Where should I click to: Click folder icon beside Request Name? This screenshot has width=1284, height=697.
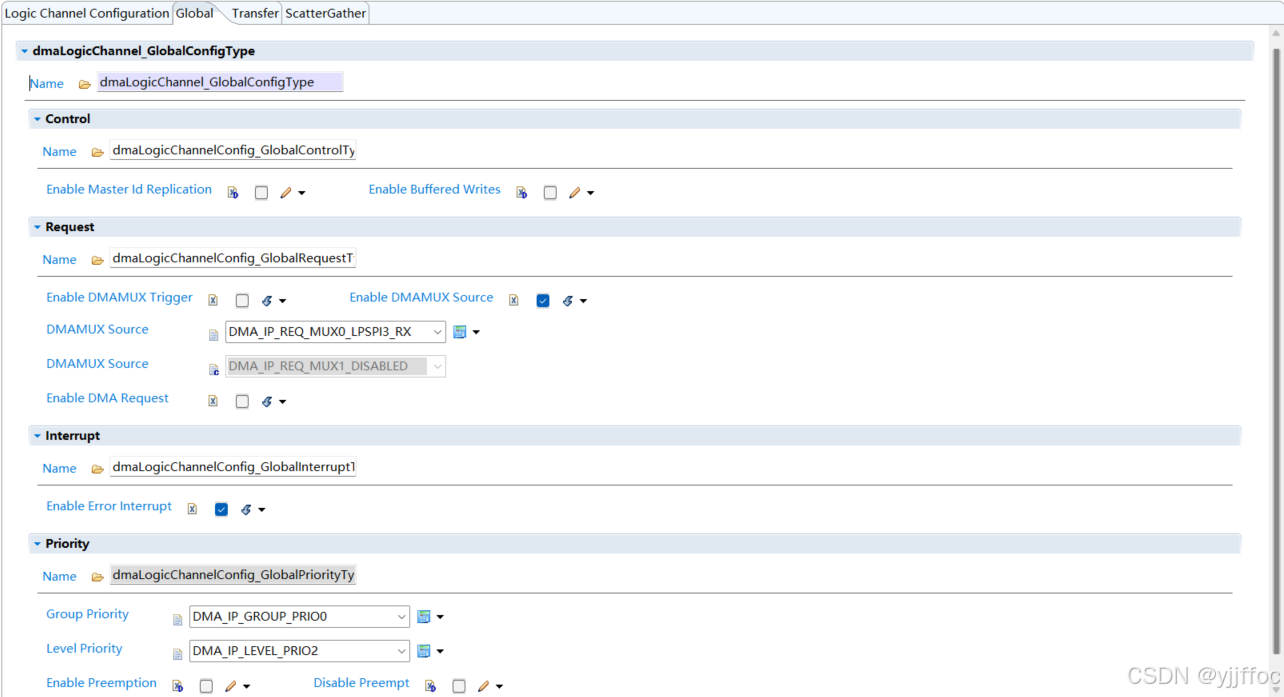97,260
